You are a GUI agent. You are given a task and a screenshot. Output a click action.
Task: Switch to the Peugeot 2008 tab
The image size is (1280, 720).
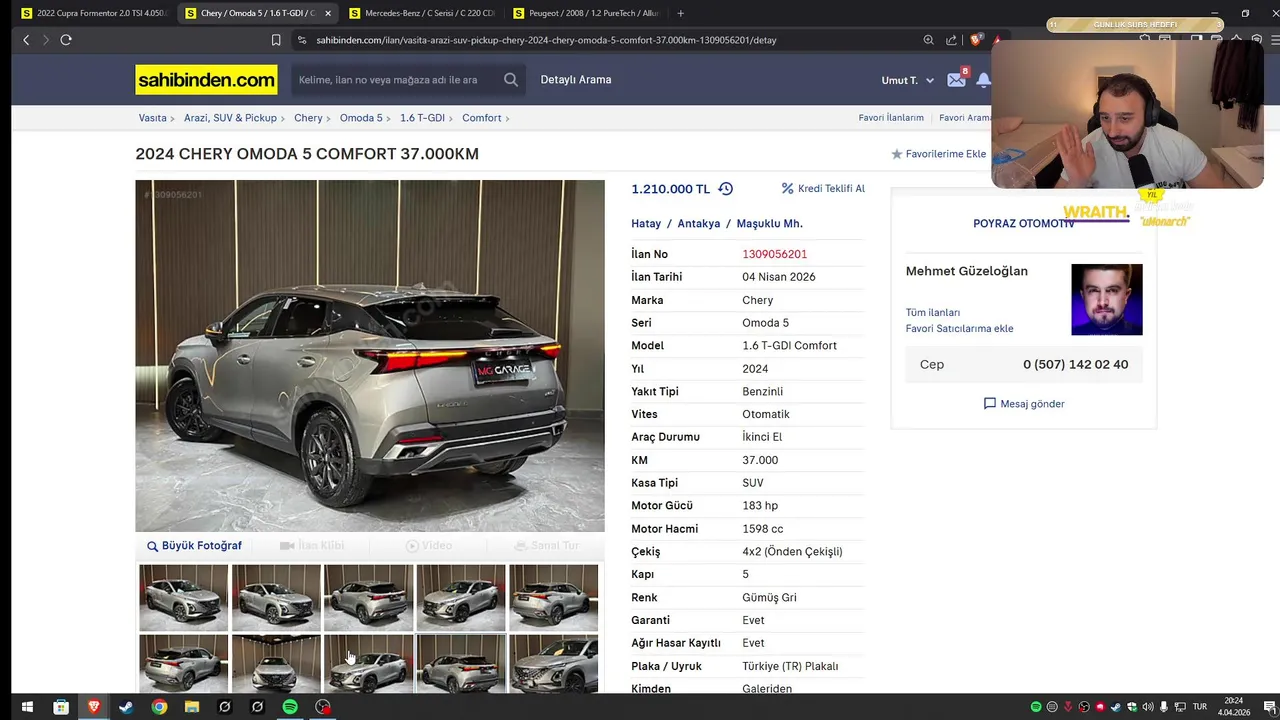coord(586,13)
